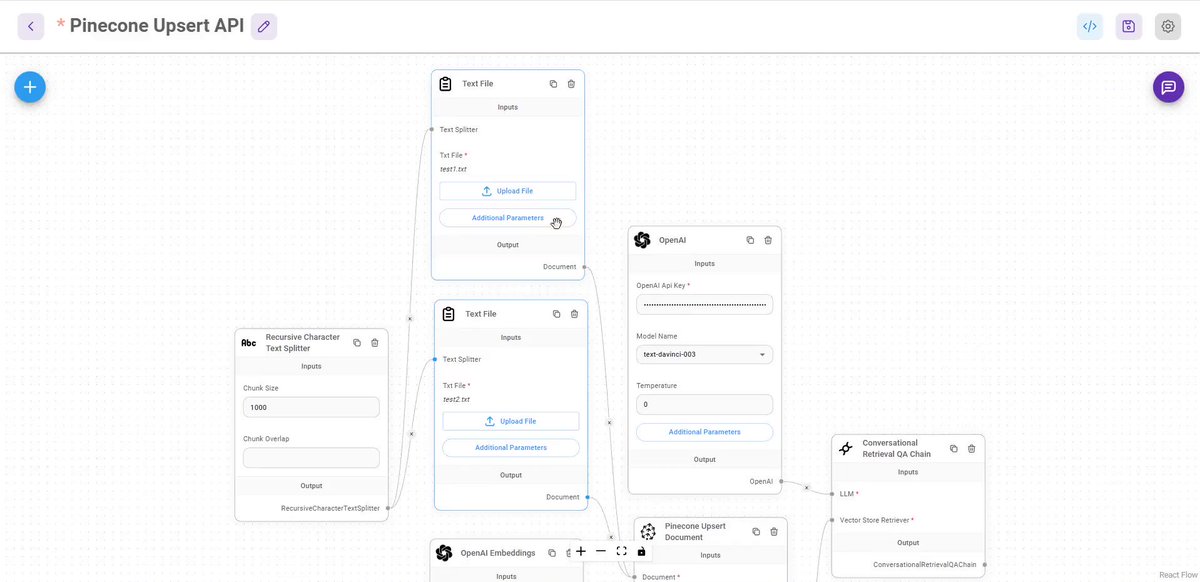Image resolution: width=1200 pixels, height=582 pixels.
Task: Duplicate the top Text File node (test1.txt)
Action: 553,84
